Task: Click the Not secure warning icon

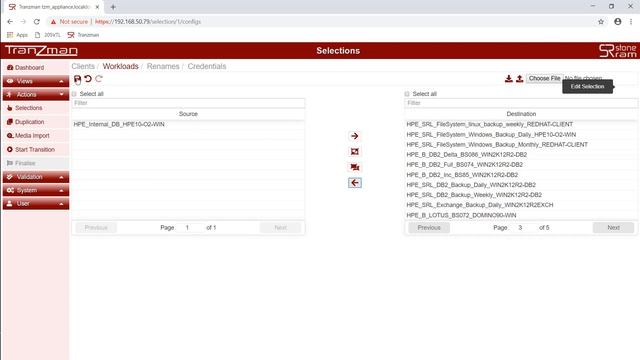Action: tap(53, 22)
